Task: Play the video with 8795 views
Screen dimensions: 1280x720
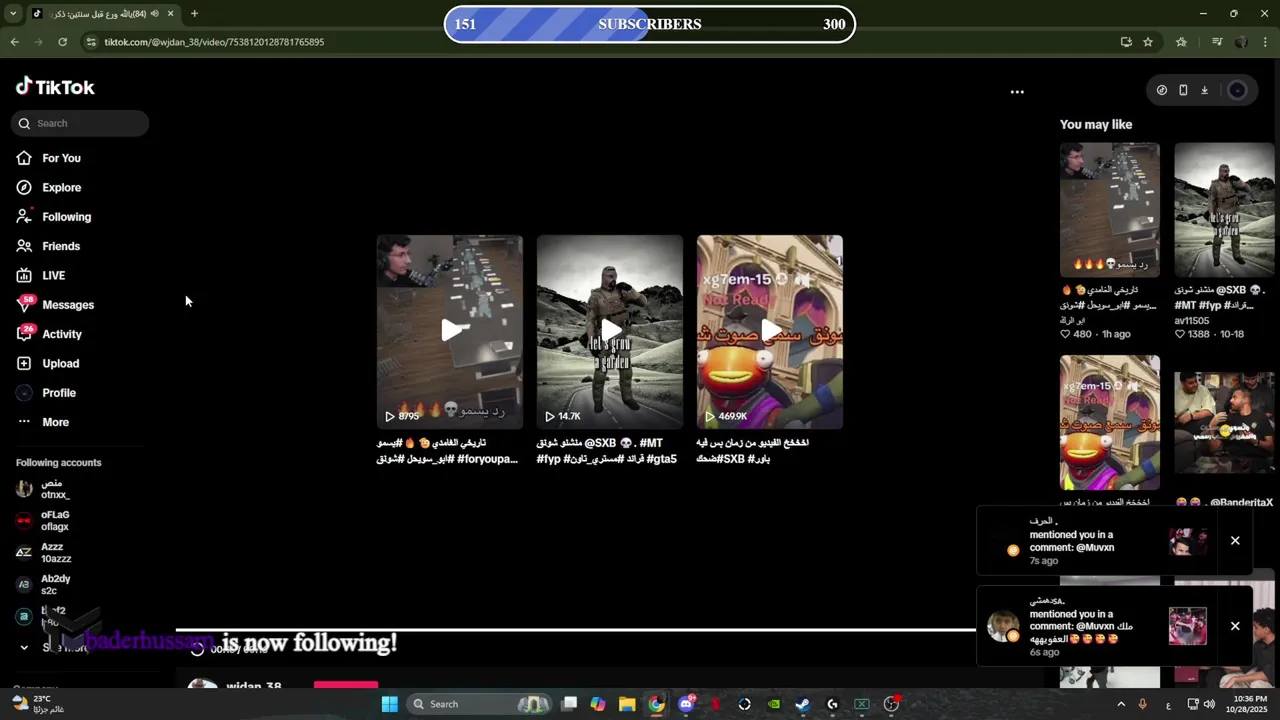Action: point(449,331)
